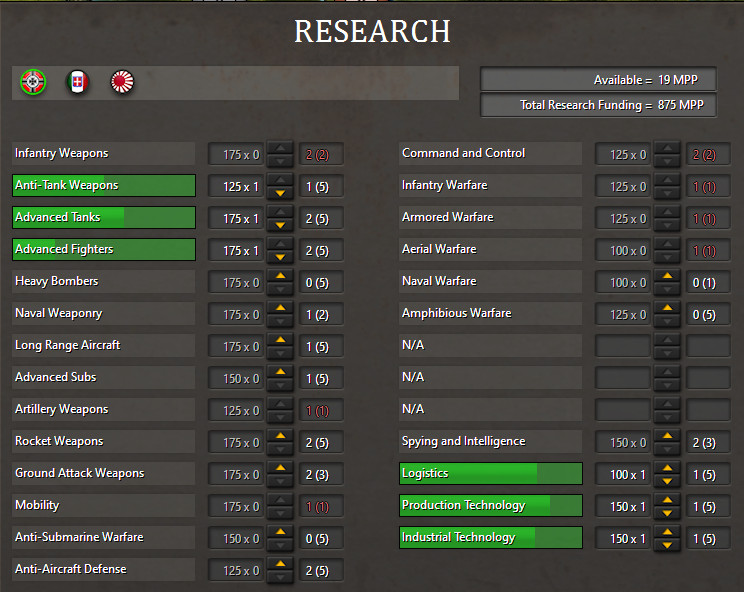Select the Heavy Bombers research row

(x=104, y=281)
